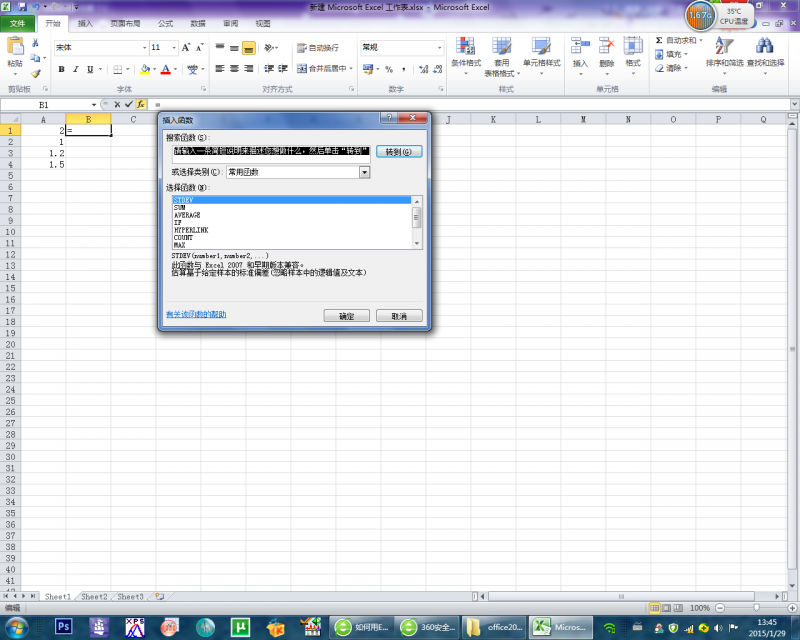
Task: Click the percent style icon
Action: [x=389, y=69]
